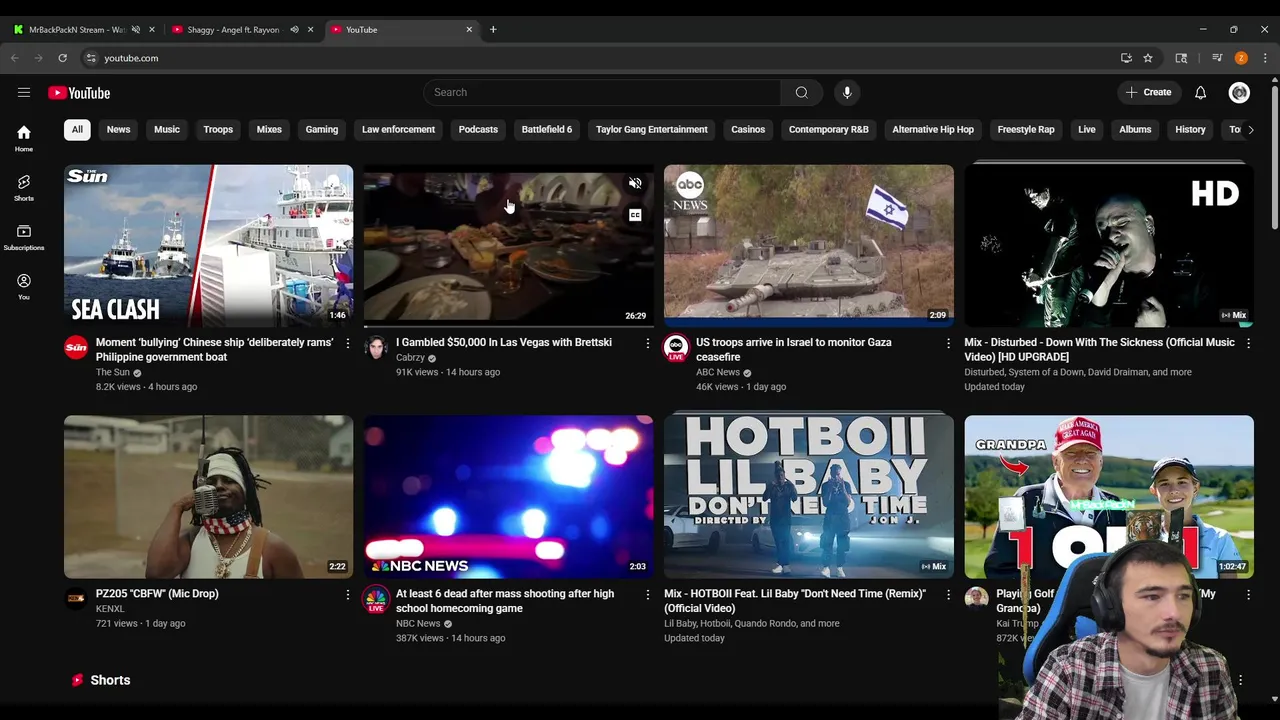Open Shorts in the sidebar
Viewport: 1280px width, 720px height.
(x=24, y=188)
